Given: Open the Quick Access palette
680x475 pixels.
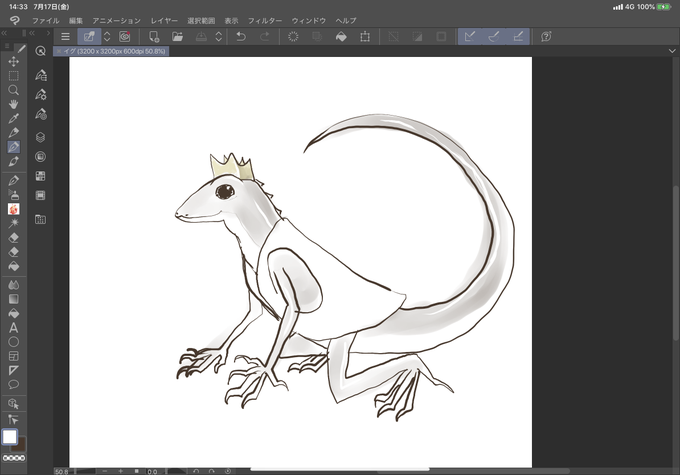Looking at the screenshot, I should coord(40,51).
